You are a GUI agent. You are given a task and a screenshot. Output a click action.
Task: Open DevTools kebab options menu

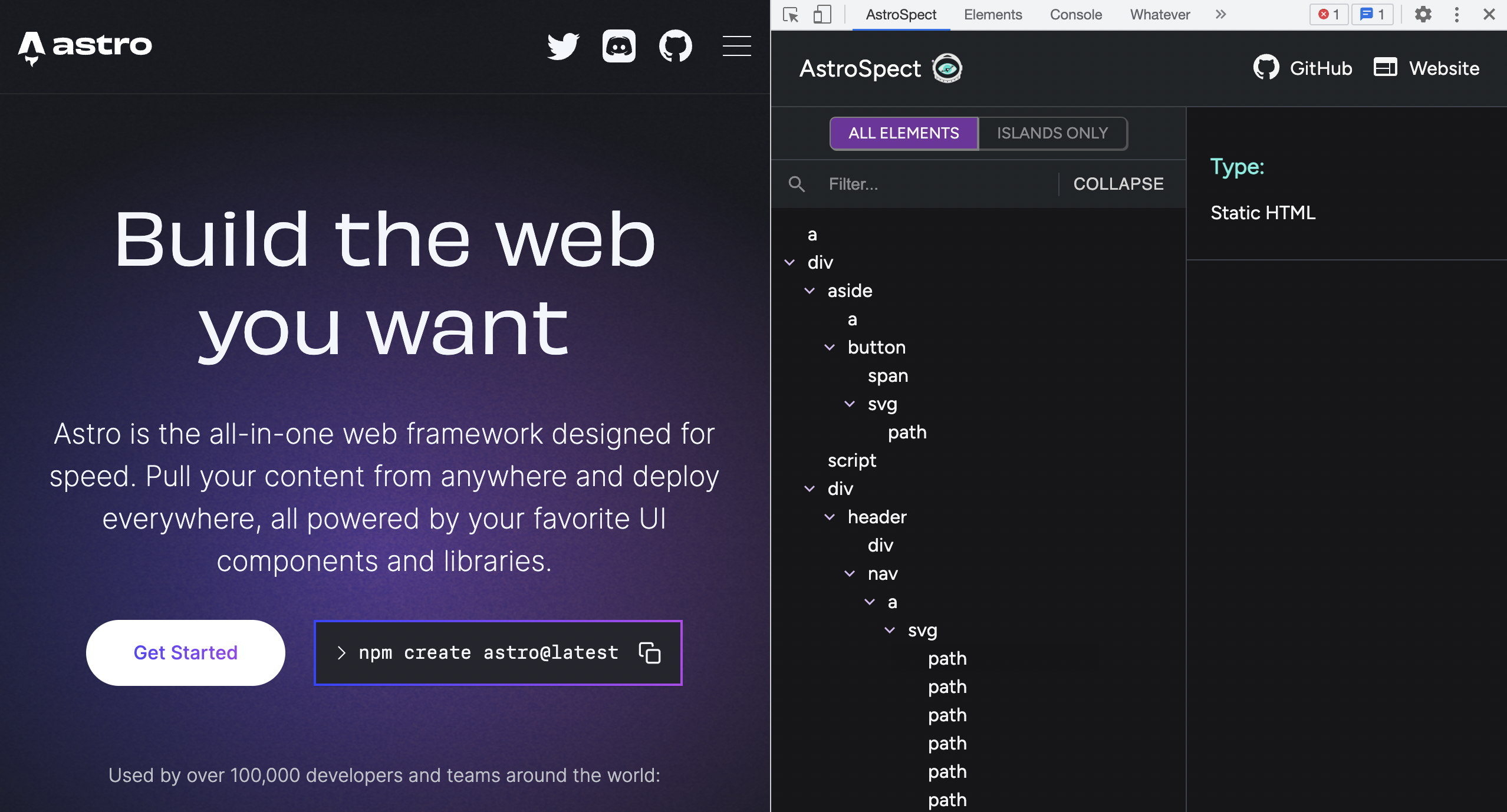point(1456,14)
